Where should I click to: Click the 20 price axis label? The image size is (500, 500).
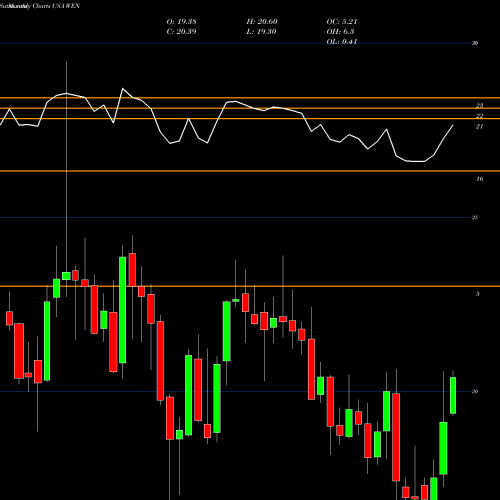[x=475, y=391]
